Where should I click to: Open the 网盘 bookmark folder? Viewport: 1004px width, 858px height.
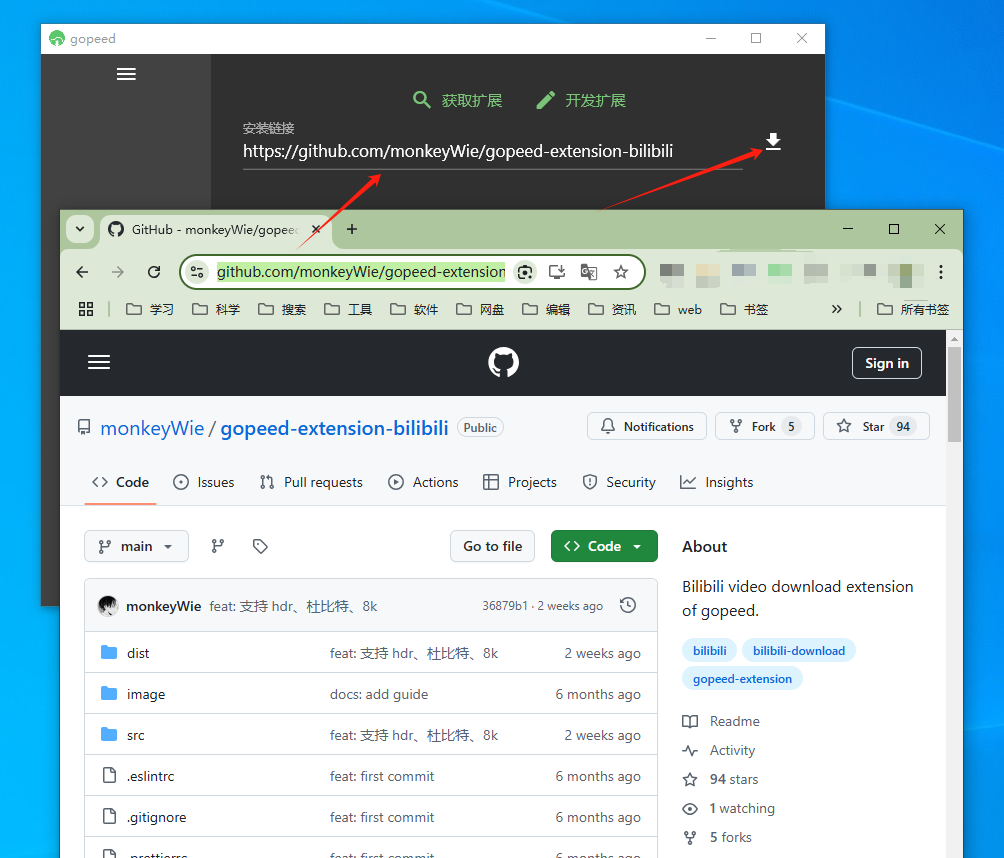[480, 309]
